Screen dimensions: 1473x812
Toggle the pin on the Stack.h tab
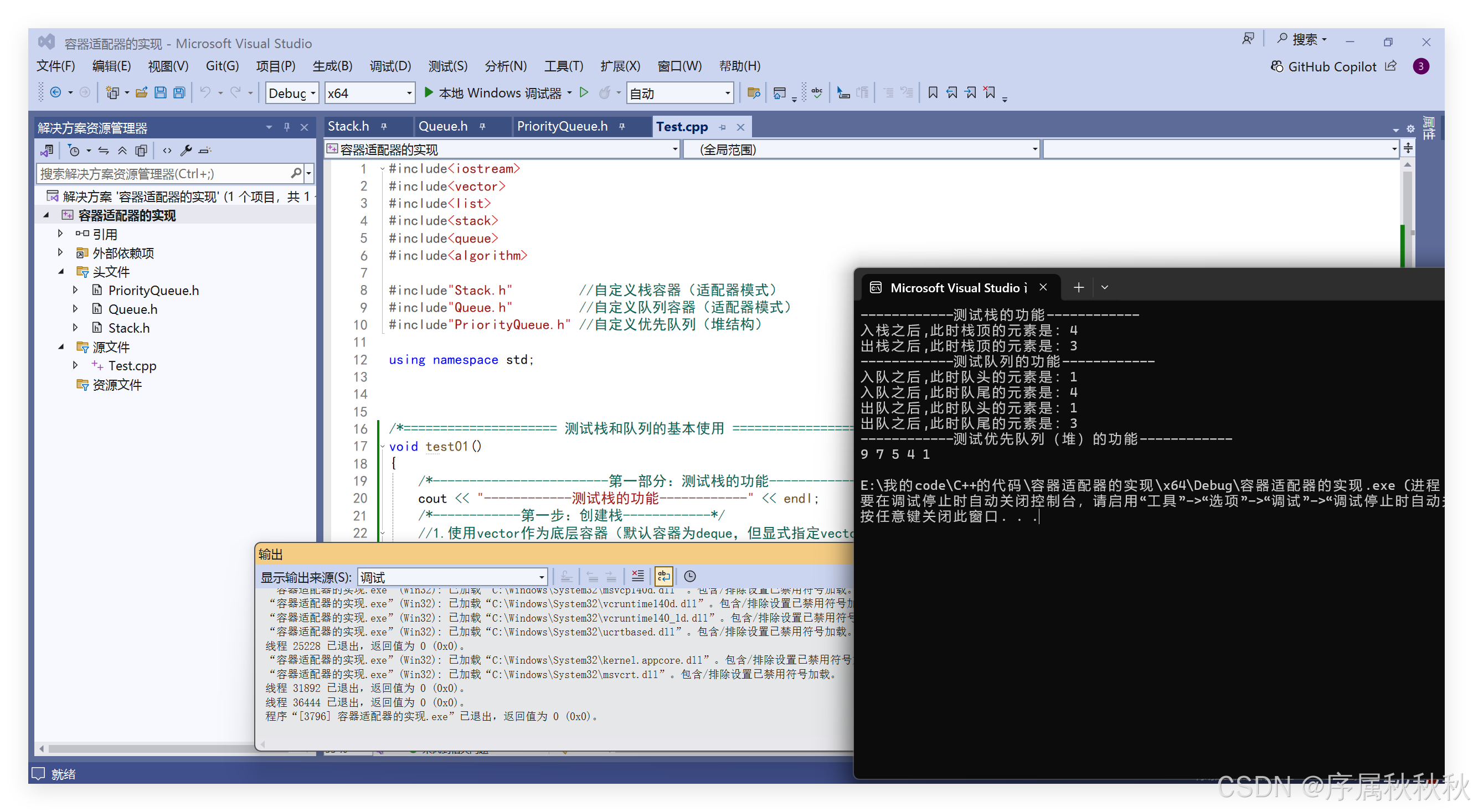click(384, 127)
